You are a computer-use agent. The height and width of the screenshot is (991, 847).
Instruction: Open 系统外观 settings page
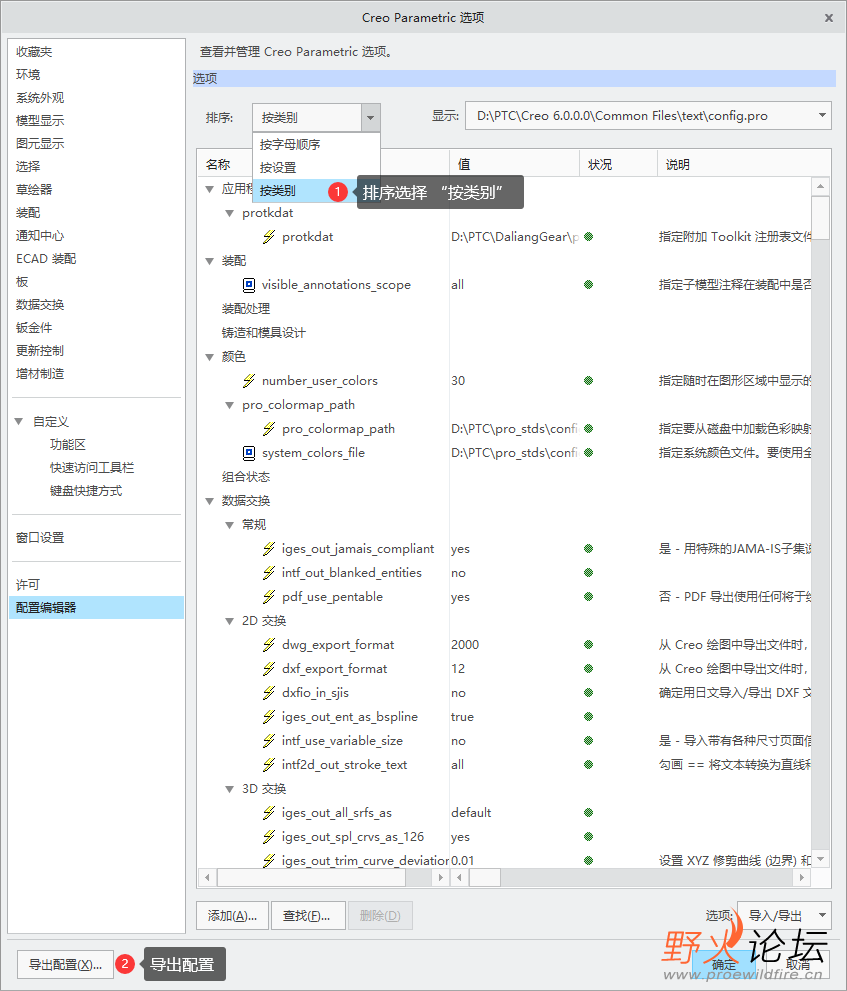click(x=40, y=98)
